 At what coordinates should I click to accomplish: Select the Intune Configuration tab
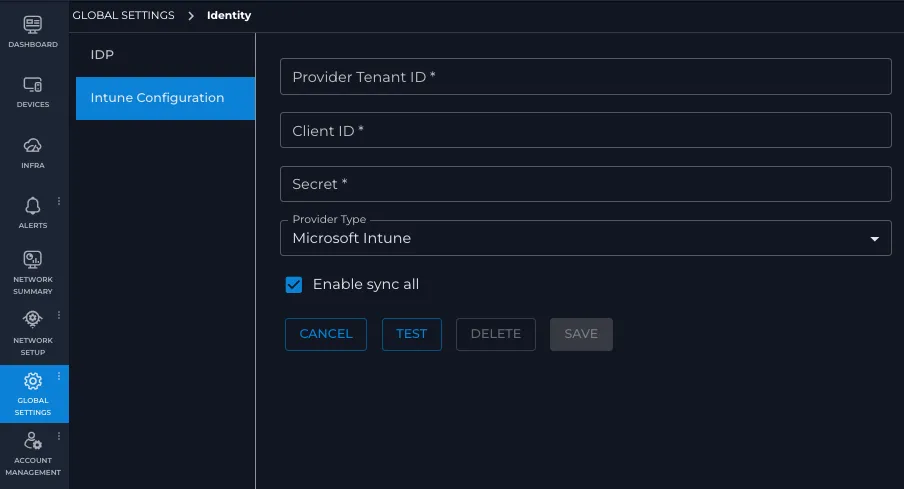click(165, 98)
